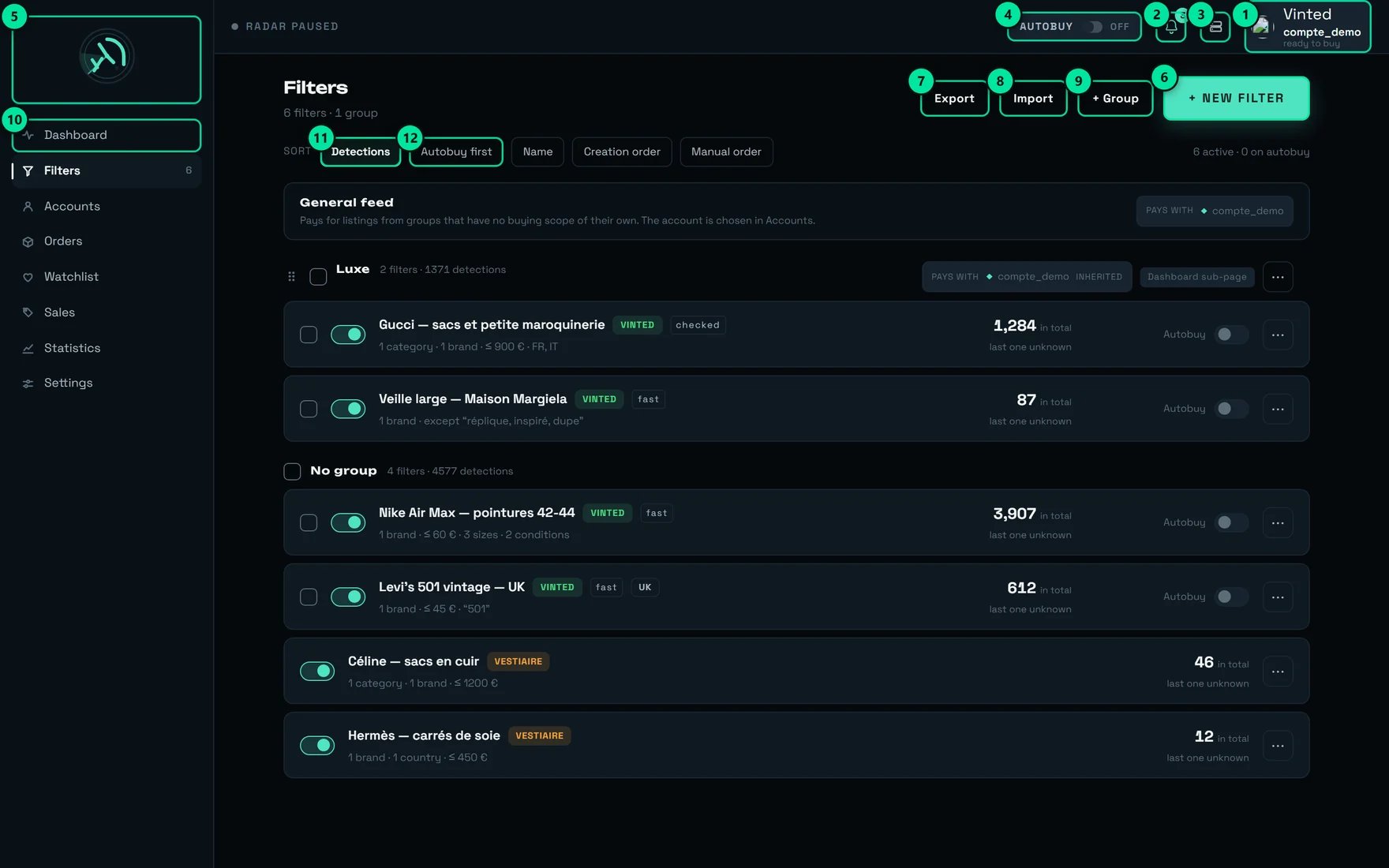Open Nike Air Max filter options menu

click(x=1278, y=522)
